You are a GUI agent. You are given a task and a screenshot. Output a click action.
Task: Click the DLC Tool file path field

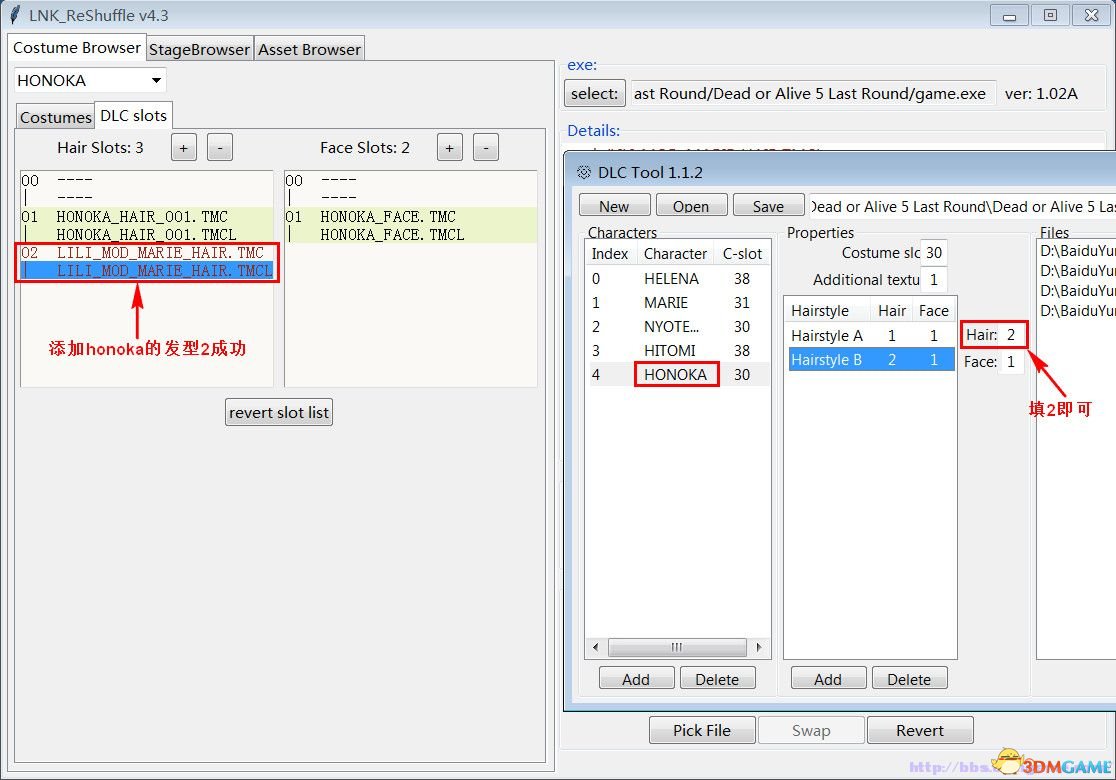coord(962,206)
